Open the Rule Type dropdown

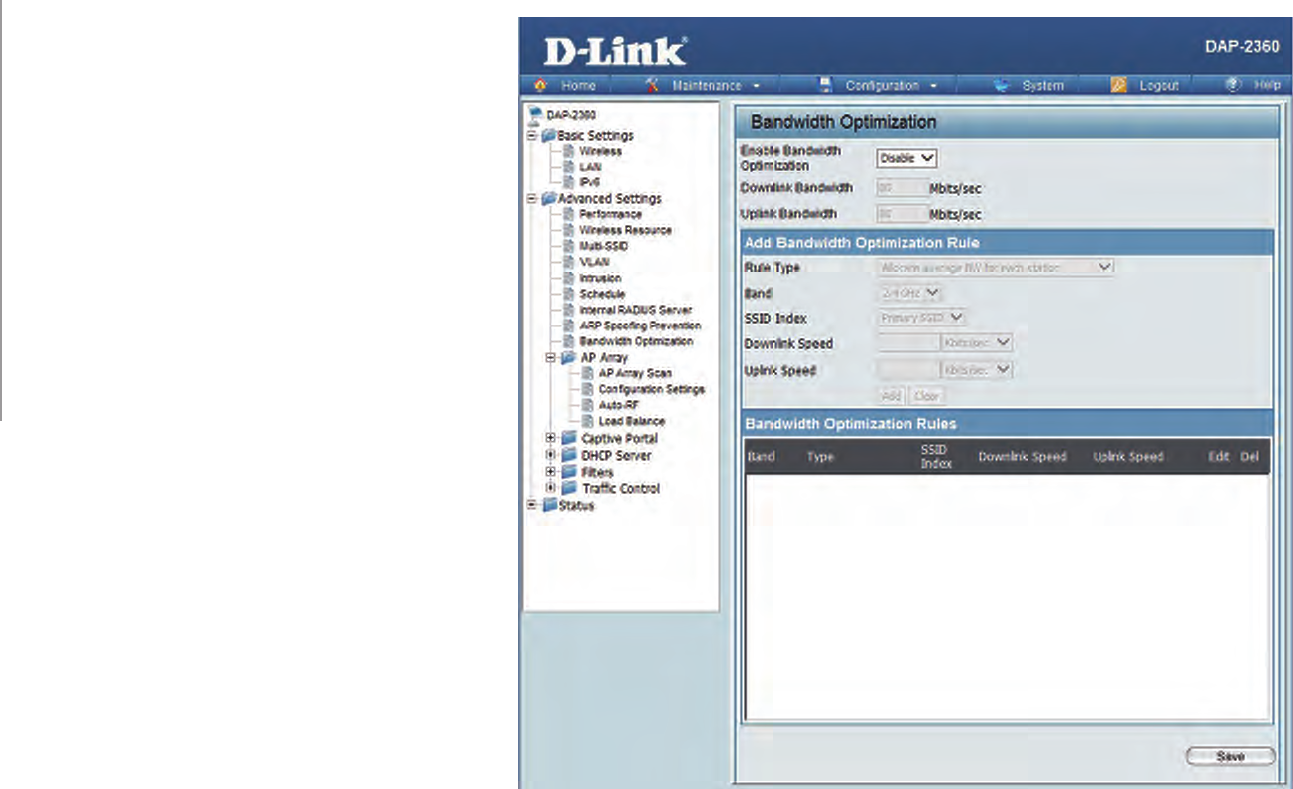(995, 267)
